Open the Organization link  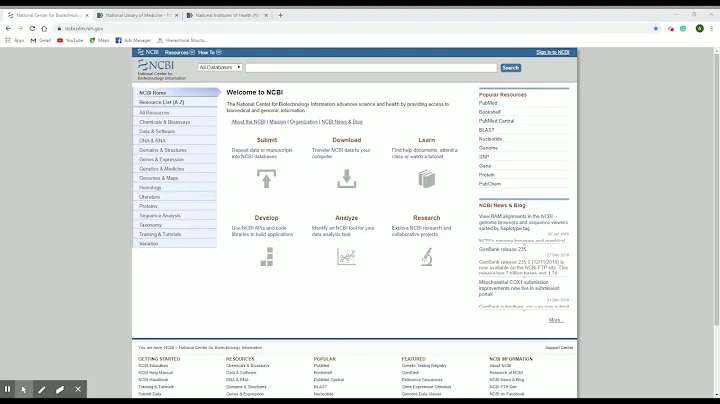[x=304, y=122]
